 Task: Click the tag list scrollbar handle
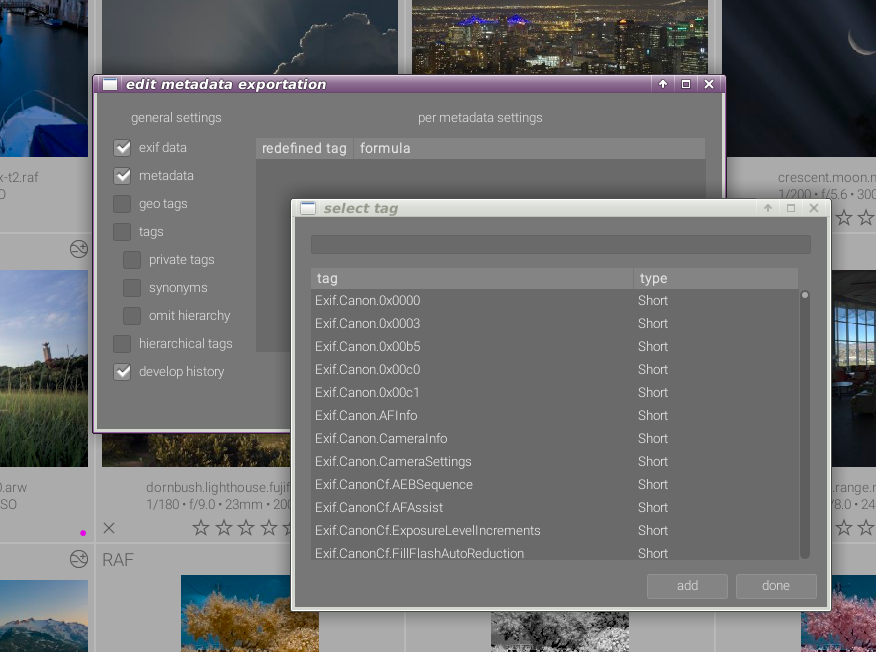pos(805,295)
